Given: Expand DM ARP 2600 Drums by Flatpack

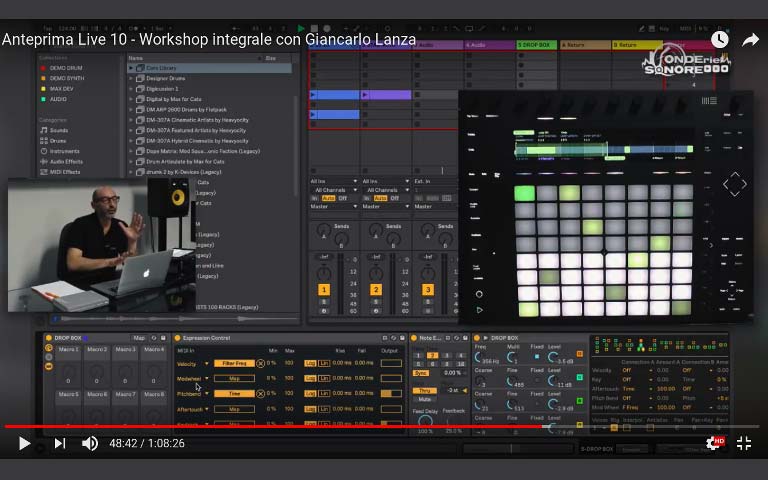Looking at the screenshot, I should pos(131,110).
